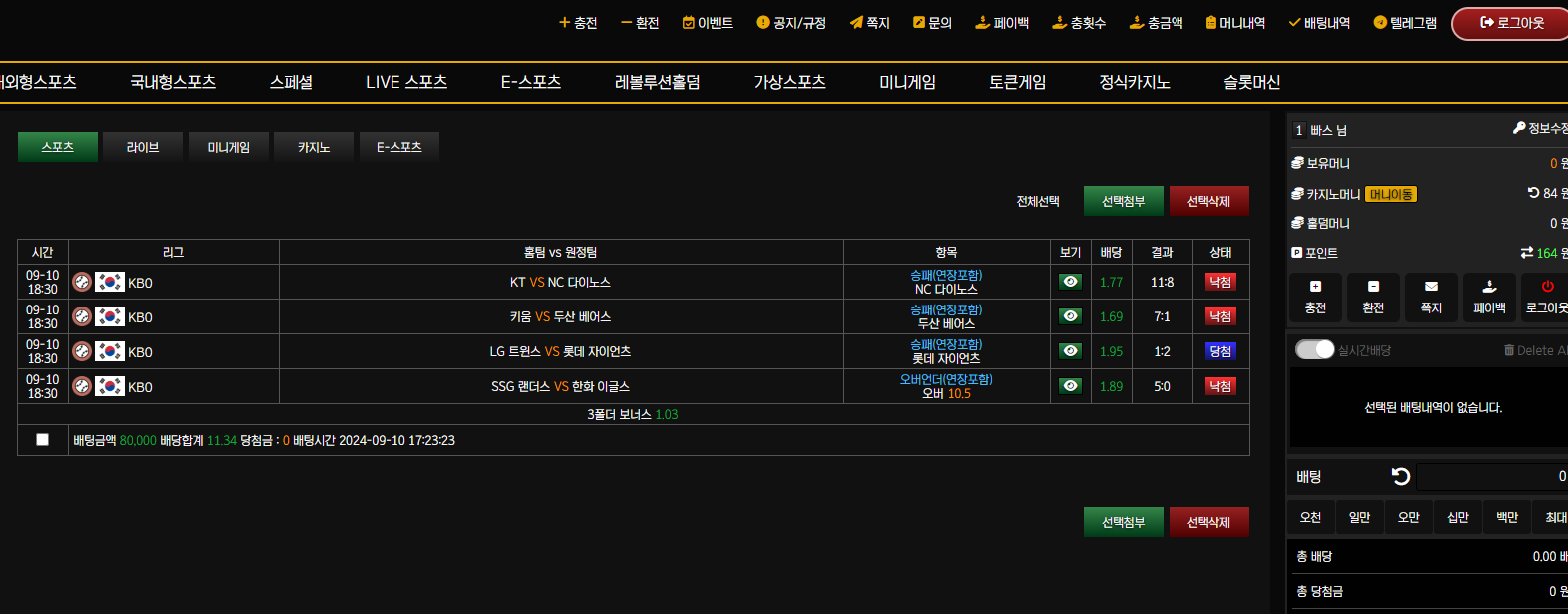This screenshot has width=1568, height=614.
Task: Click Korea flag icon in 키움 VS 두산 row
Action: coord(110,316)
